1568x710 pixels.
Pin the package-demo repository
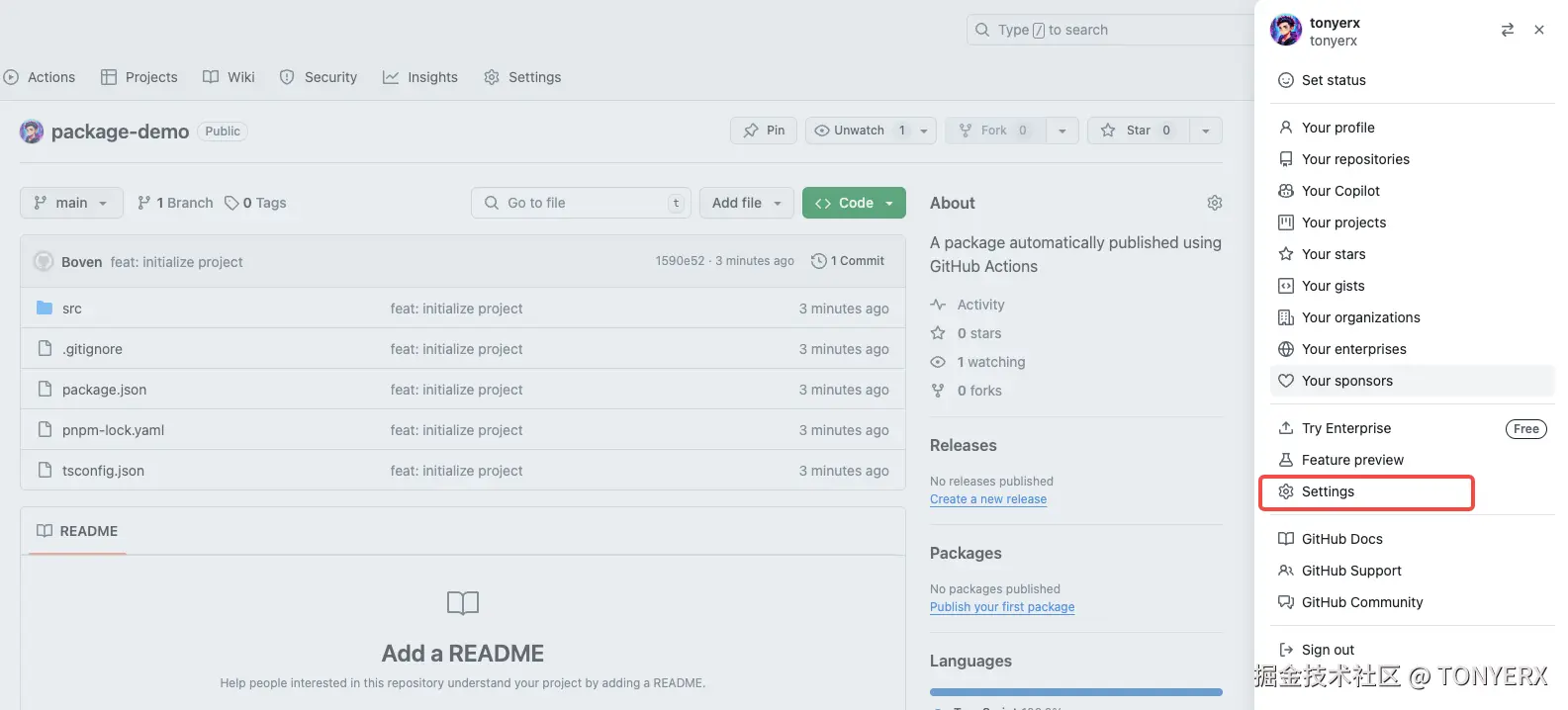point(764,131)
